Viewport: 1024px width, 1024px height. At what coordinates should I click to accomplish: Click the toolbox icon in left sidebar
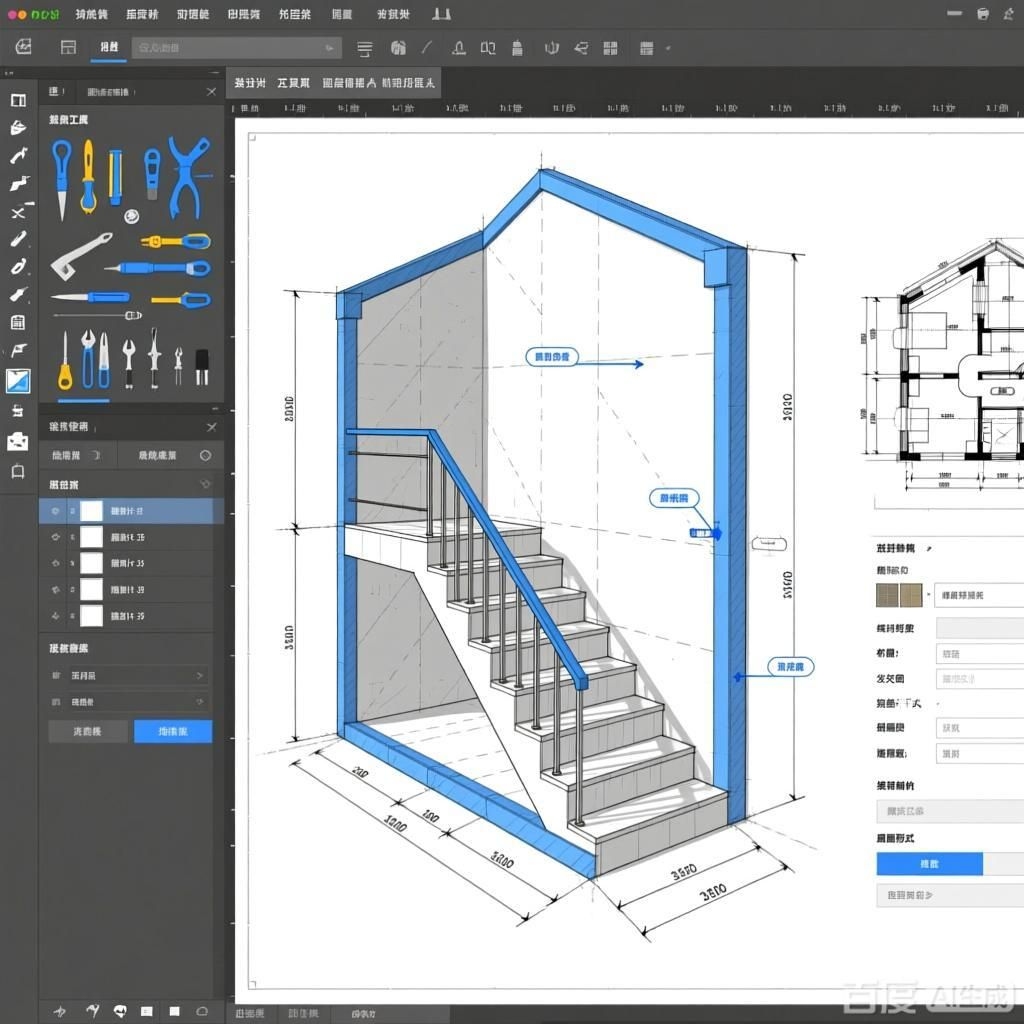point(18,441)
